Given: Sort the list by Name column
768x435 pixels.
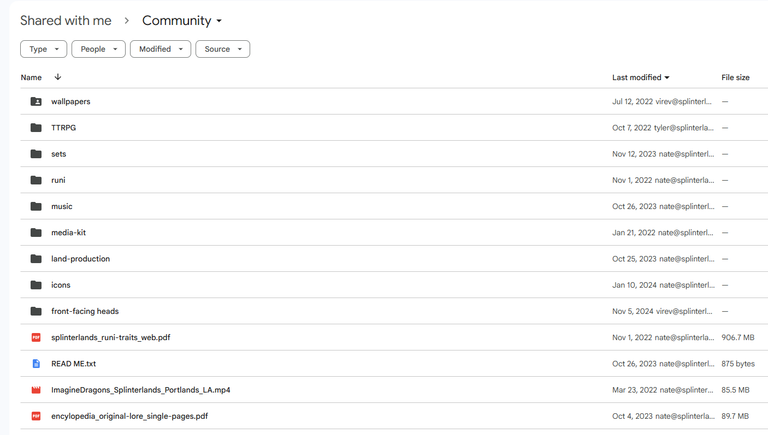Looking at the screenshot, I should (x=31, y=77).
